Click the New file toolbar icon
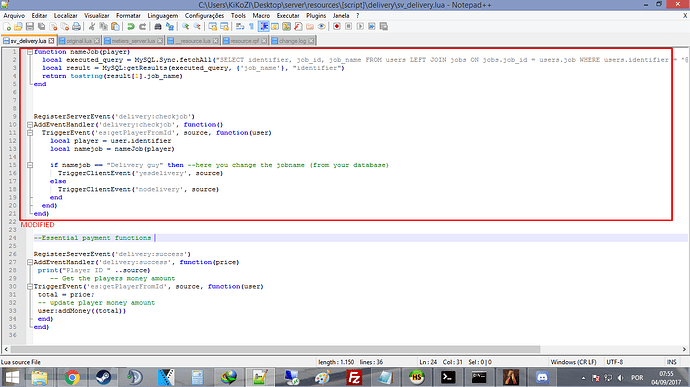690x387 pixels. 7,26
